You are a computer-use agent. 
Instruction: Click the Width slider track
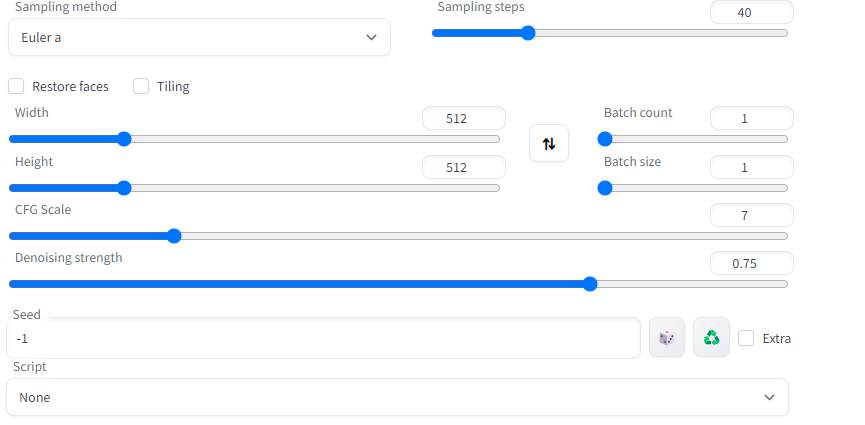pyautogui.click(x=254, y=139)
